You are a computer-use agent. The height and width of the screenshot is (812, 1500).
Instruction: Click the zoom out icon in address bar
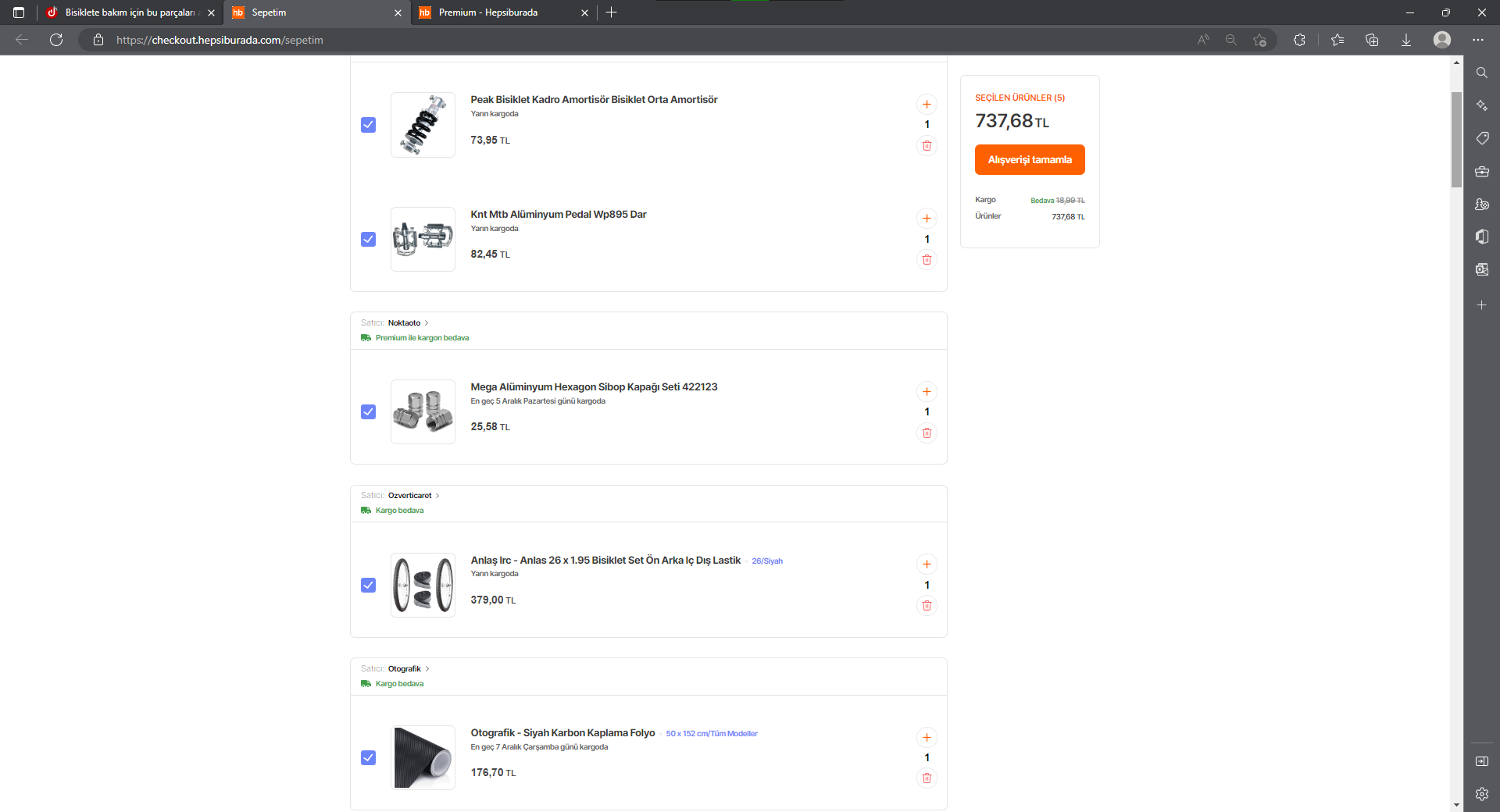coord(1231,40)
